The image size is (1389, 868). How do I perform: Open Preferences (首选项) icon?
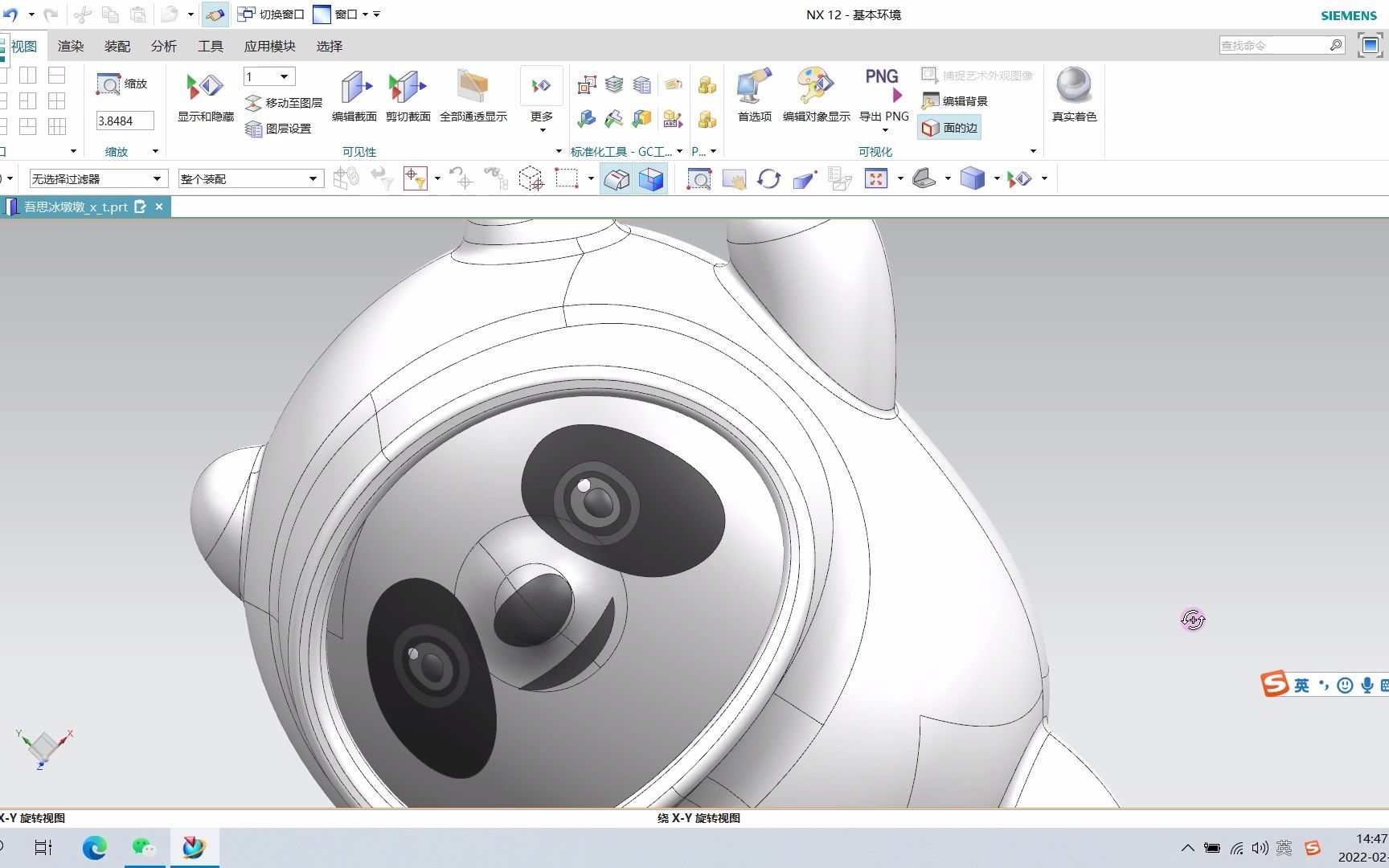[x=754, y=87]
